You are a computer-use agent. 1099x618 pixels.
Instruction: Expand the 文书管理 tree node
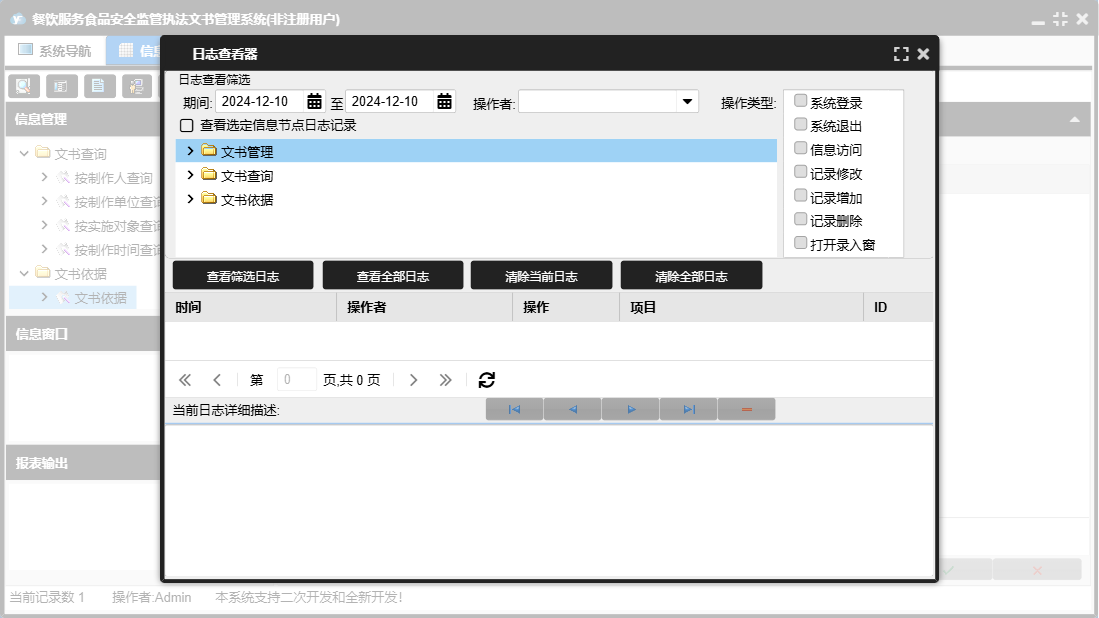click(190, 151)
